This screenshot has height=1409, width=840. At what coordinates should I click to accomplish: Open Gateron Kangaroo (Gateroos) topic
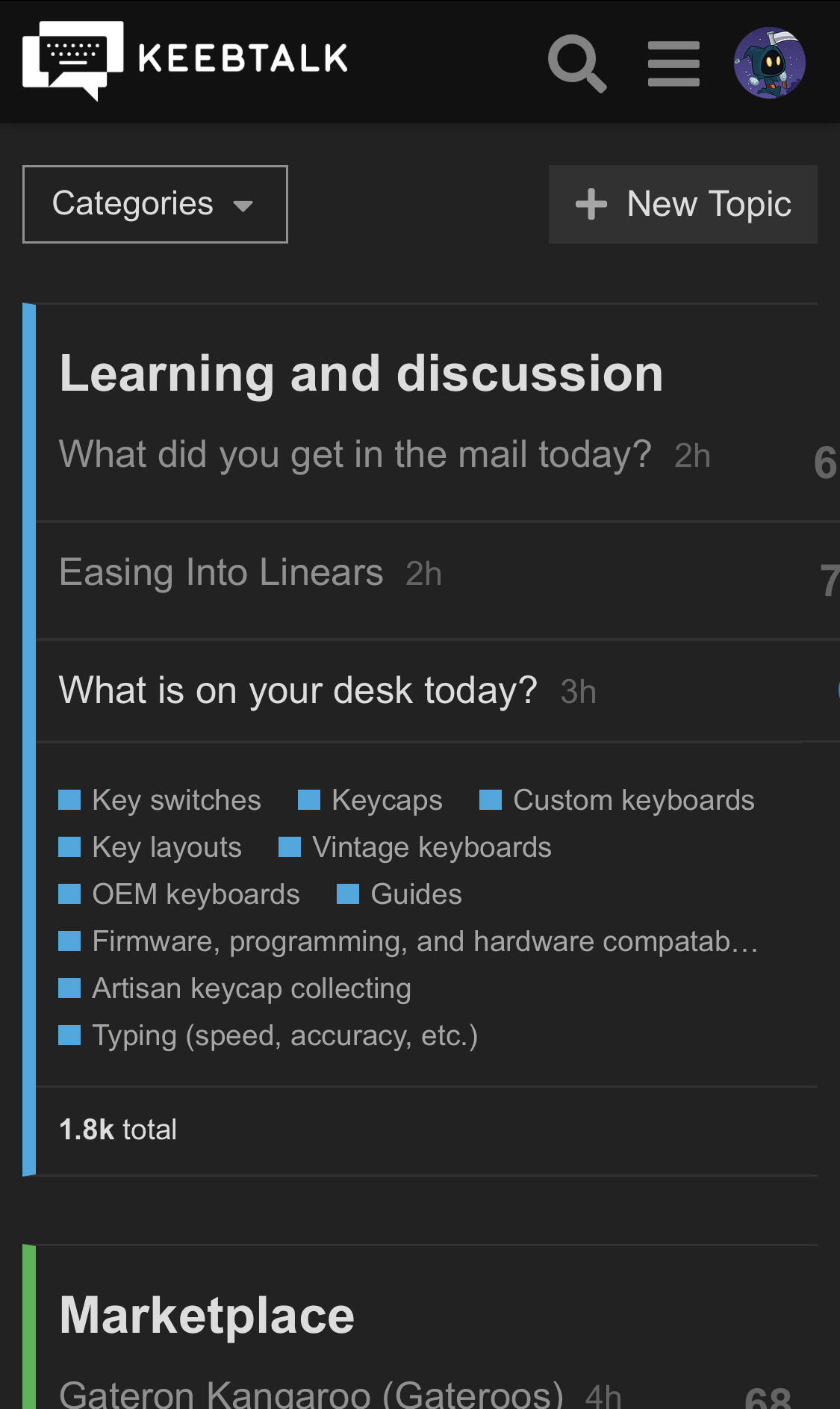tap(311, 1394)
